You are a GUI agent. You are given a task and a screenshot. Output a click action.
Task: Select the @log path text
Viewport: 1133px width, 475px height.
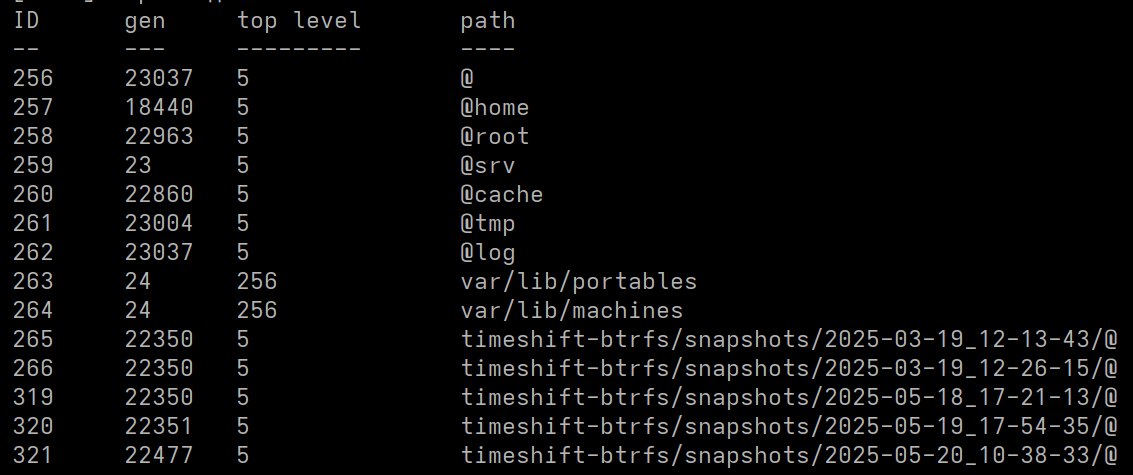(488, 252)
